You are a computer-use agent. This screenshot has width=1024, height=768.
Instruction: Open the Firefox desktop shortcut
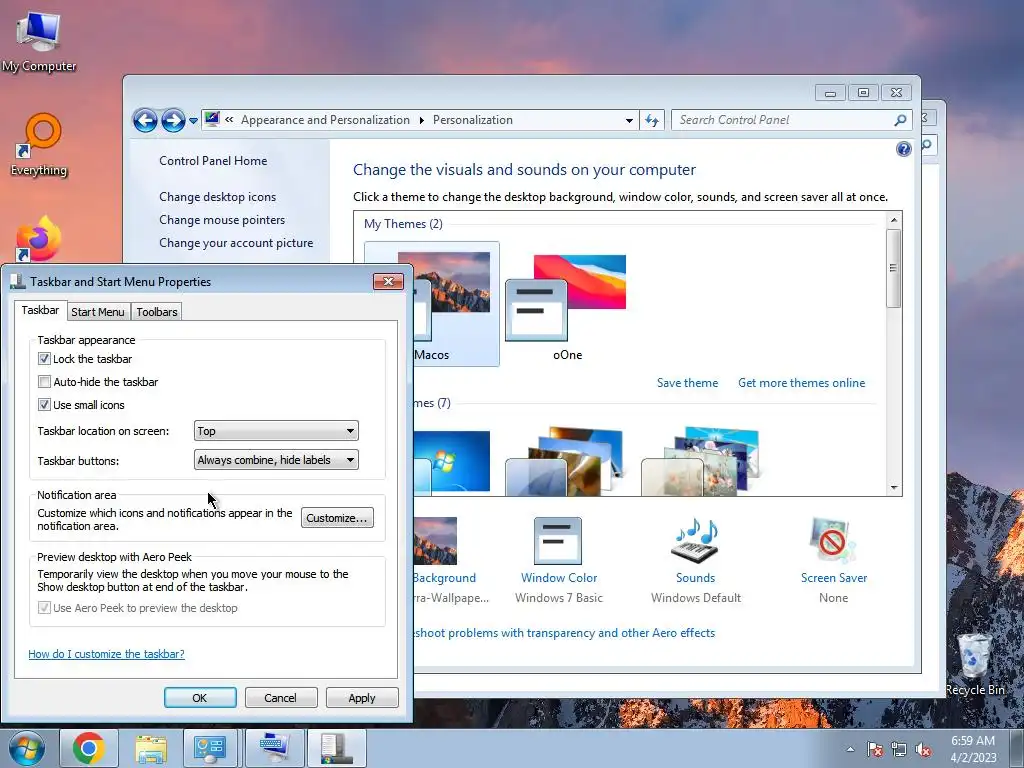click(39, 239)
